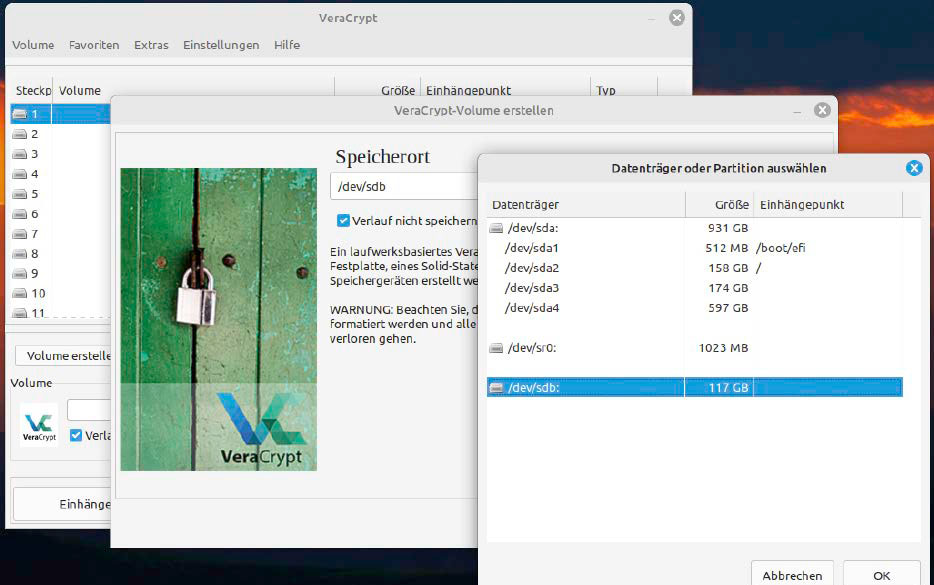The image size is (934, 585).
Task: Click the wizard's padlock VeraCrypt image
Action: 219,319
